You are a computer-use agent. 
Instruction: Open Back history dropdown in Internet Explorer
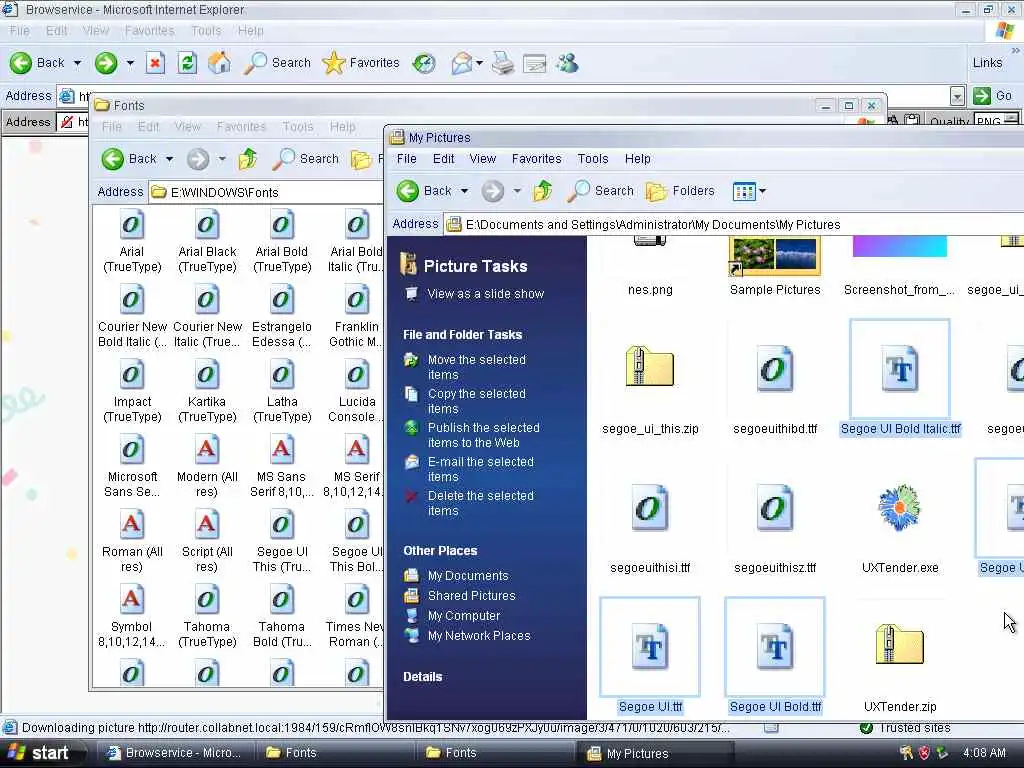[x=77, y=63]
